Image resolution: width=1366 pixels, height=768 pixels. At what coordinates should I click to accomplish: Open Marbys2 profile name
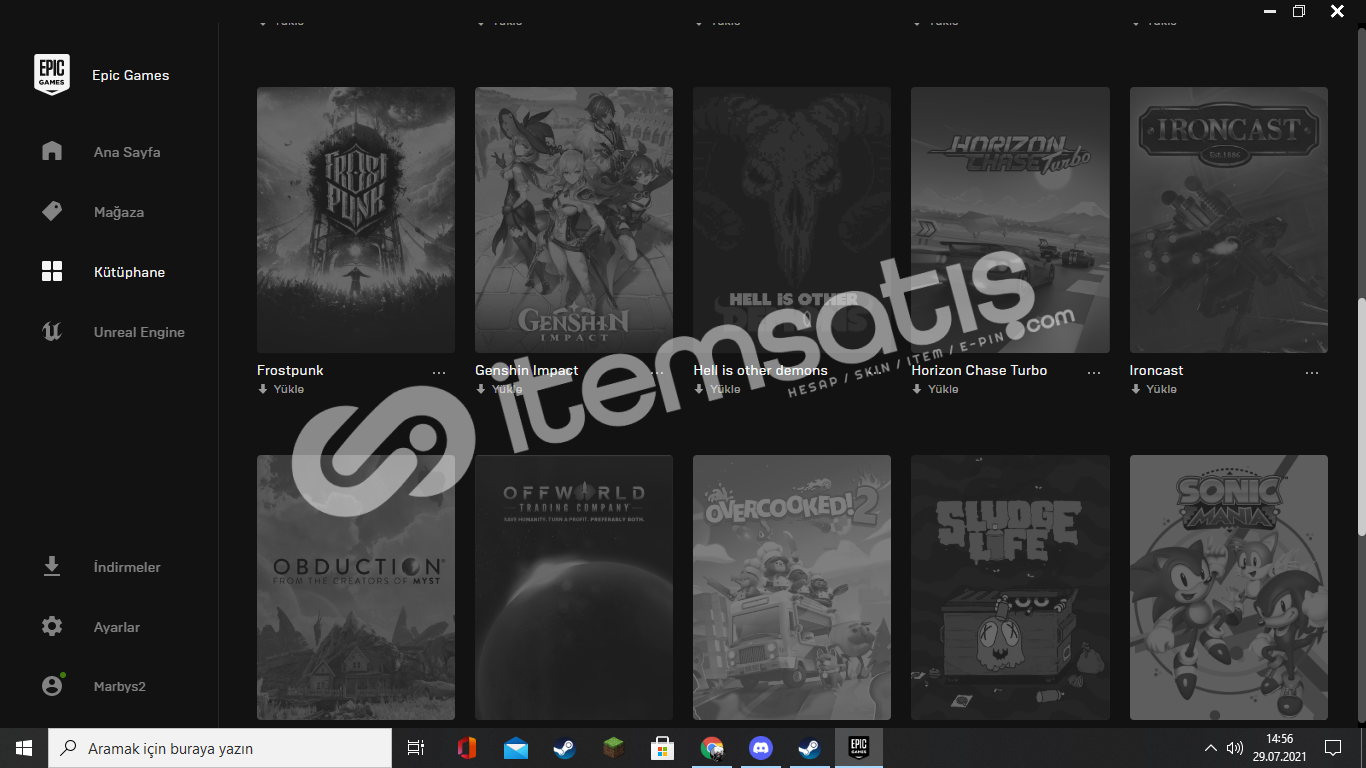pos(120,687)
